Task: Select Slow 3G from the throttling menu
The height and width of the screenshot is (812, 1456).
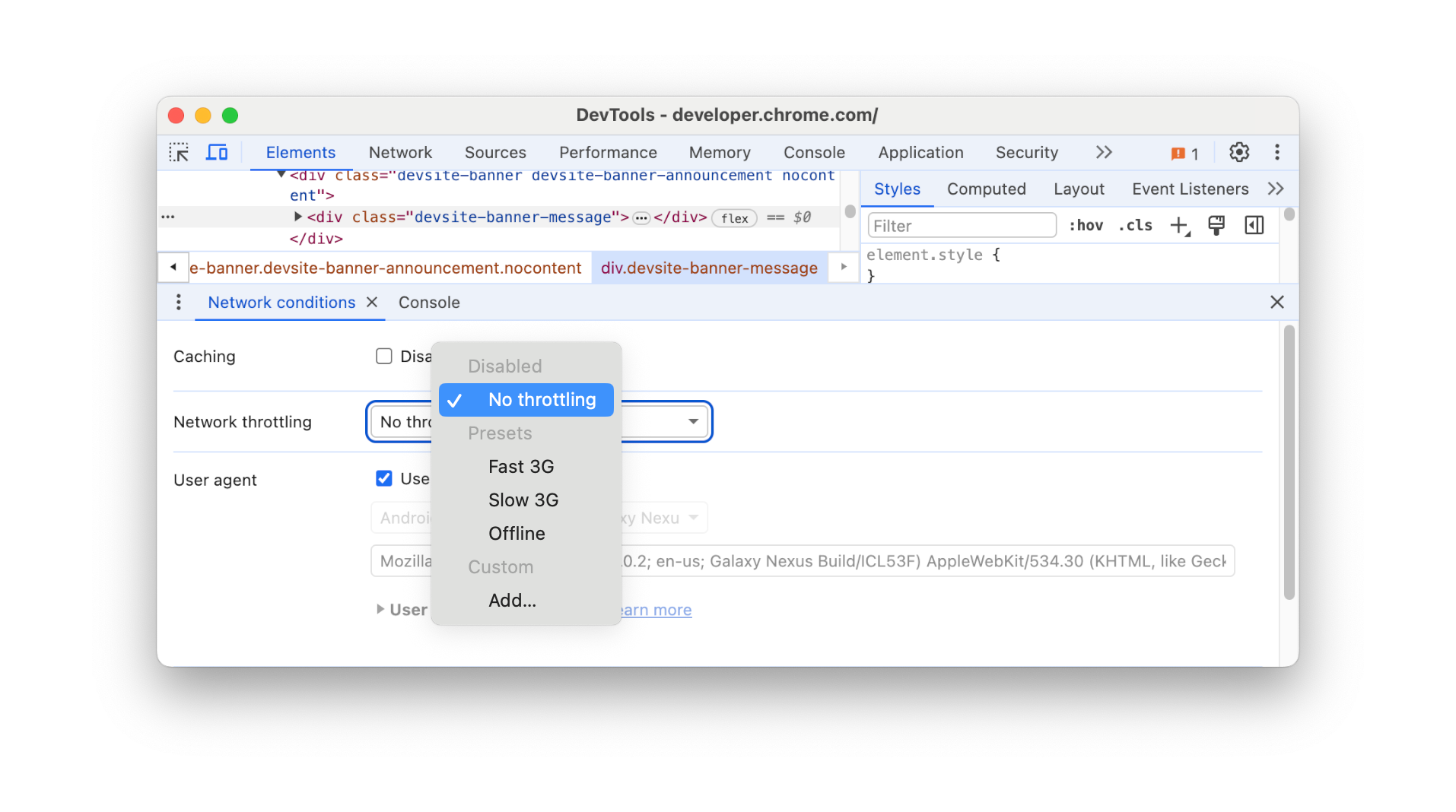Action: [523, 500]
